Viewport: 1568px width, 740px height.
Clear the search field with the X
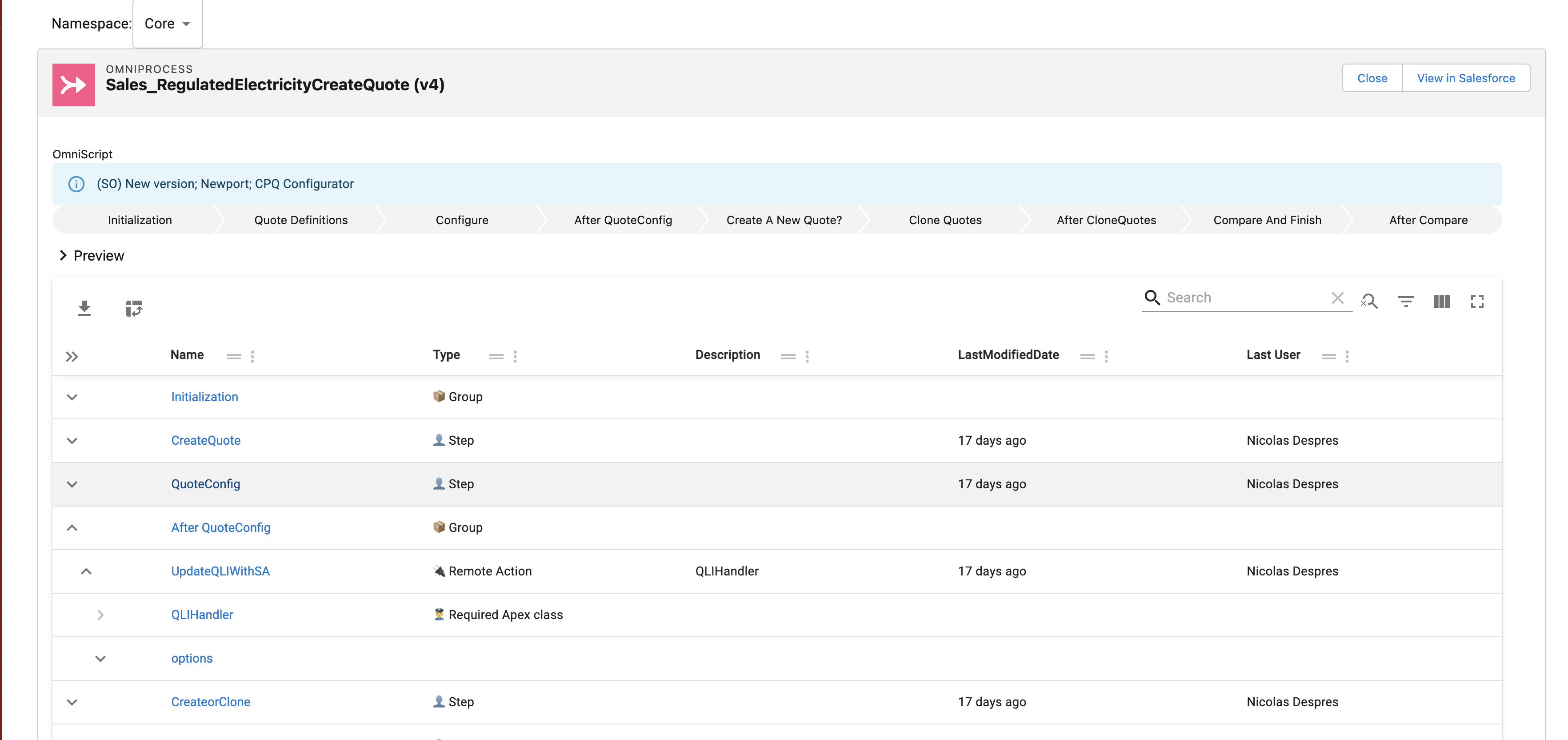pyautogui.click(x=1337, y=298)
